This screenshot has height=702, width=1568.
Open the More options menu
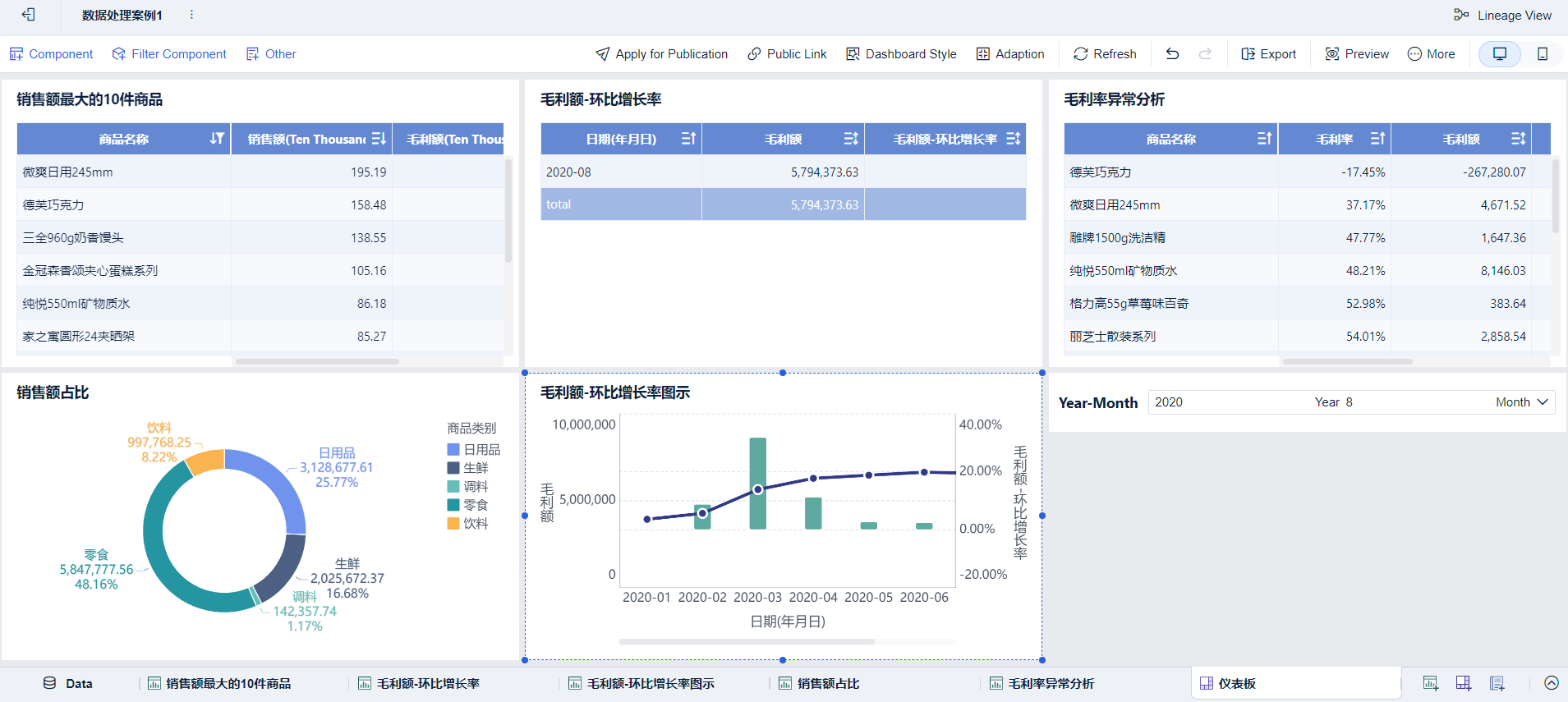pyautogui.click(x=1431, y=54)
